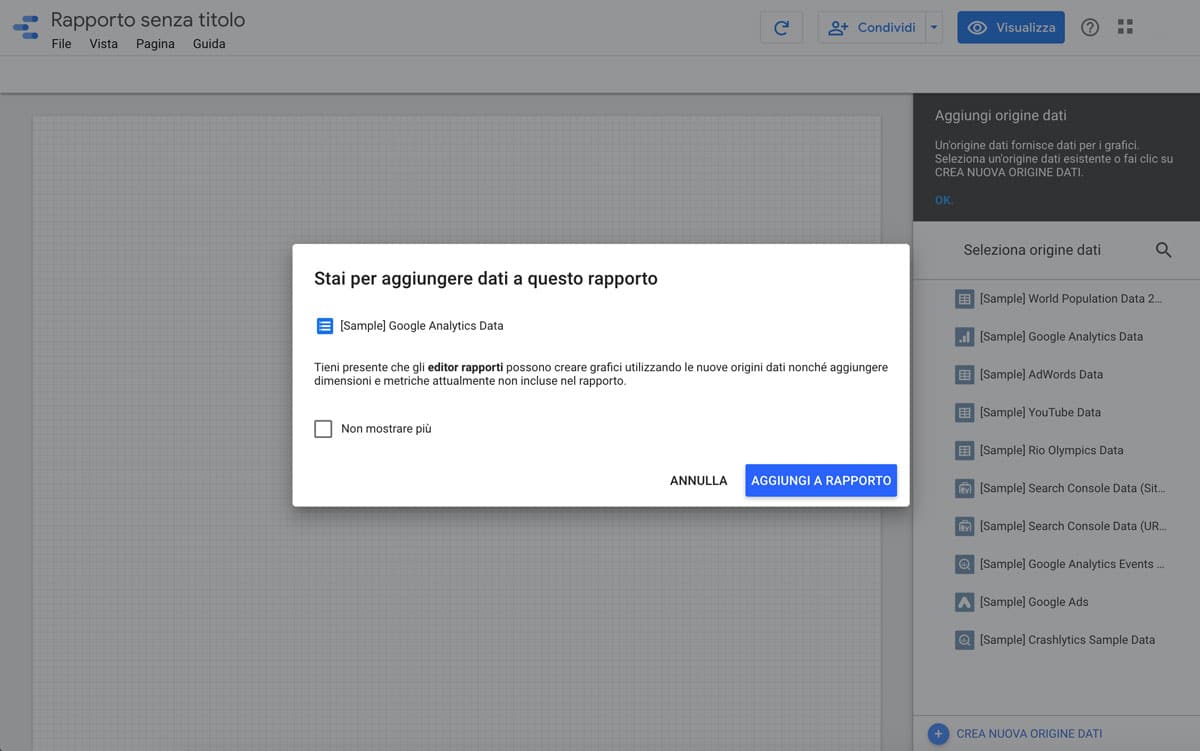Click the Search Console Data (UR... icon
The width and height of the screenshot is (1200, 751).
point(964,527)
